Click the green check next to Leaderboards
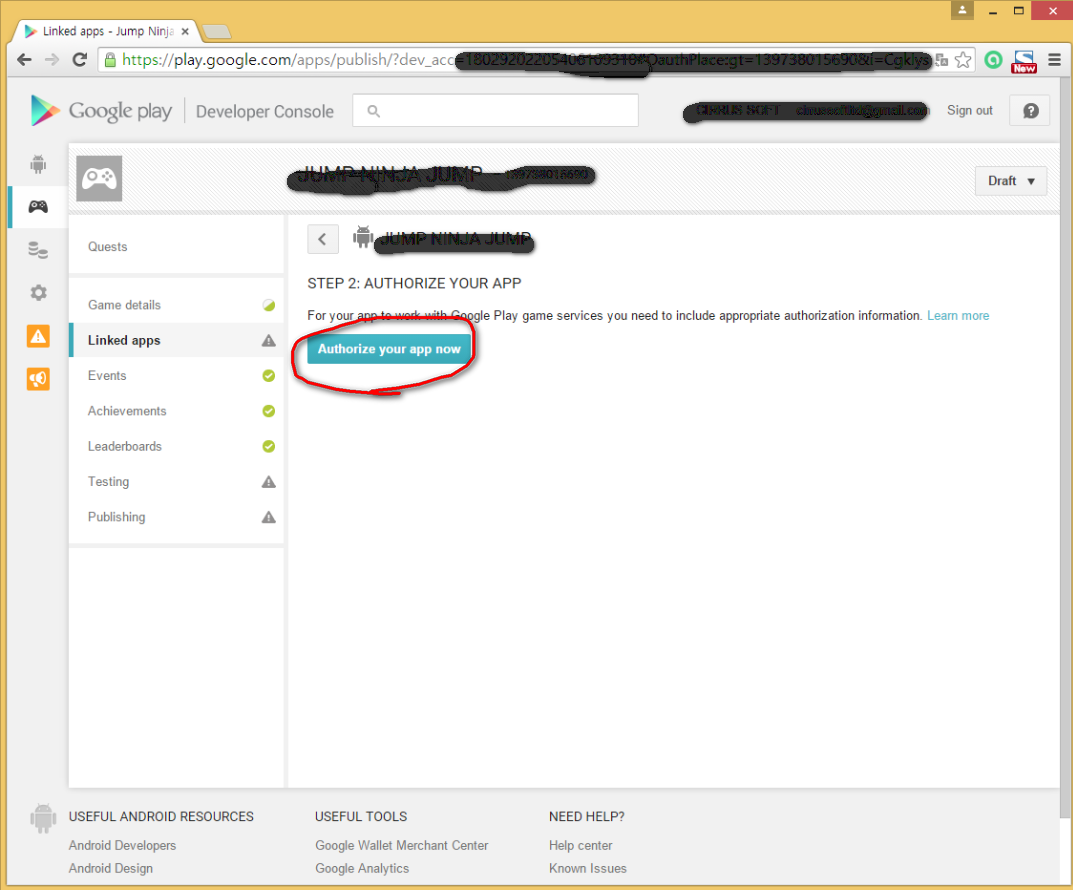 point(269,447)
